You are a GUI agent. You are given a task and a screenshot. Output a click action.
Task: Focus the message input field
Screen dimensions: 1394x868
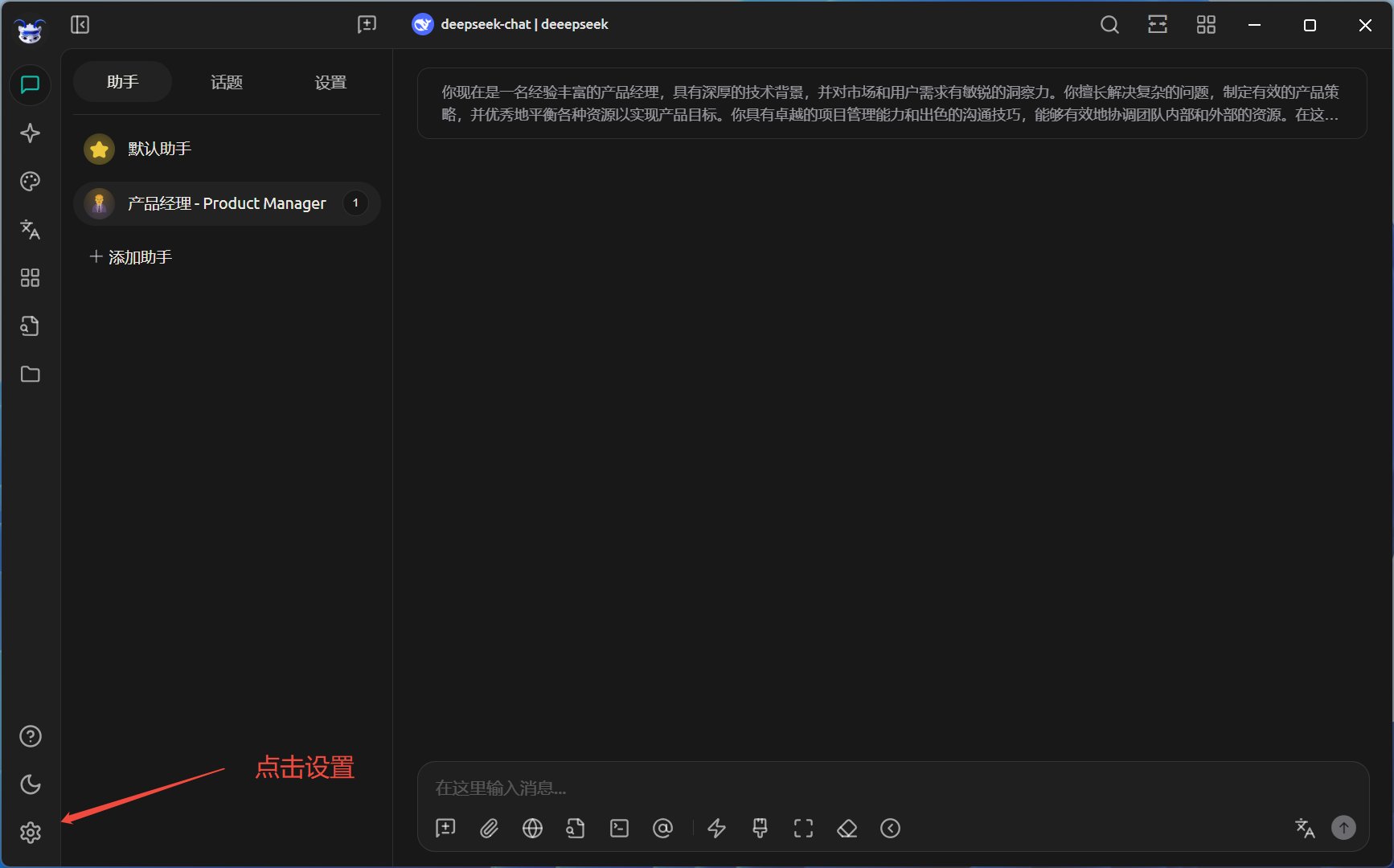pos(892,788)
